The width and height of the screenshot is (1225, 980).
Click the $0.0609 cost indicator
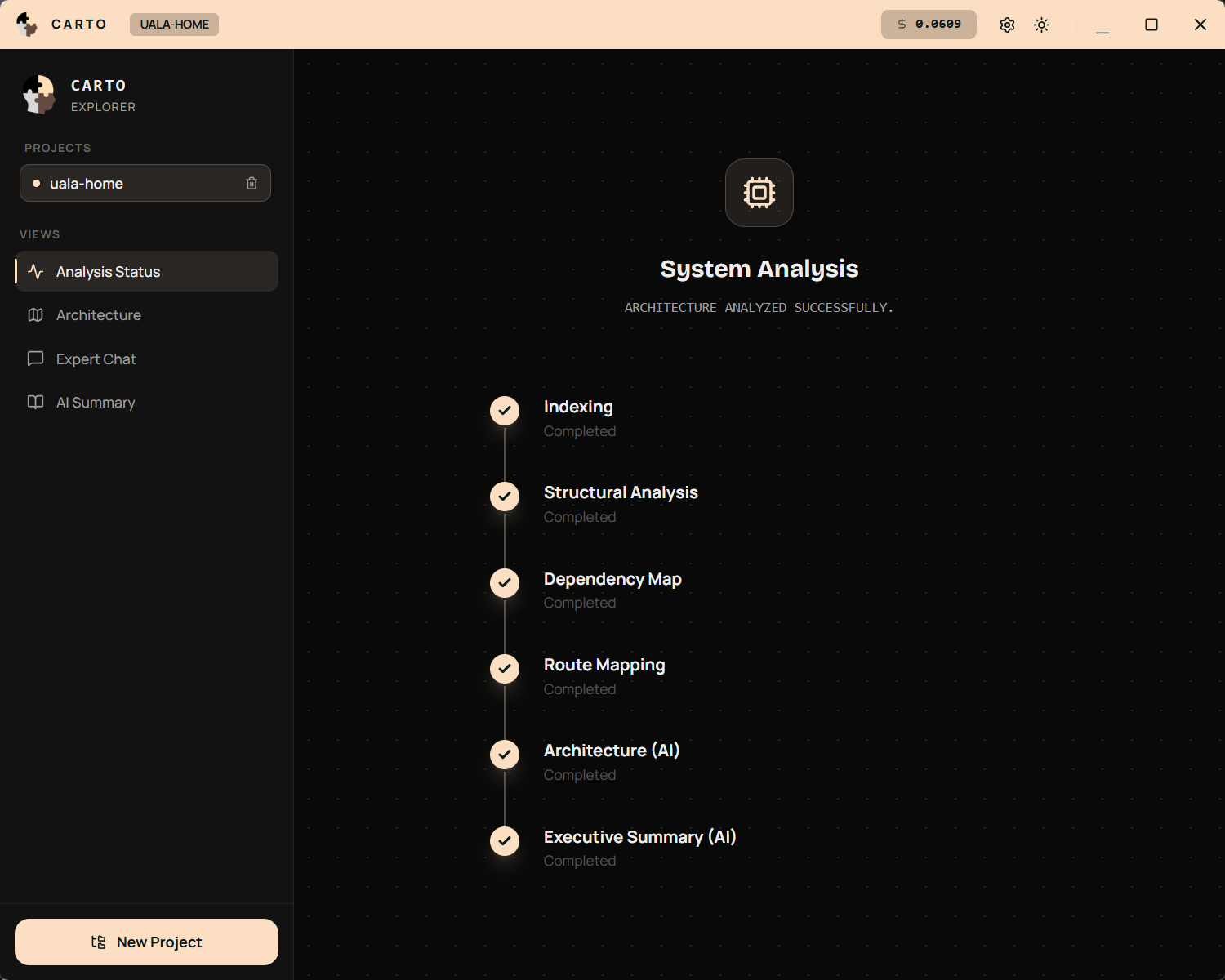[928, 24]
